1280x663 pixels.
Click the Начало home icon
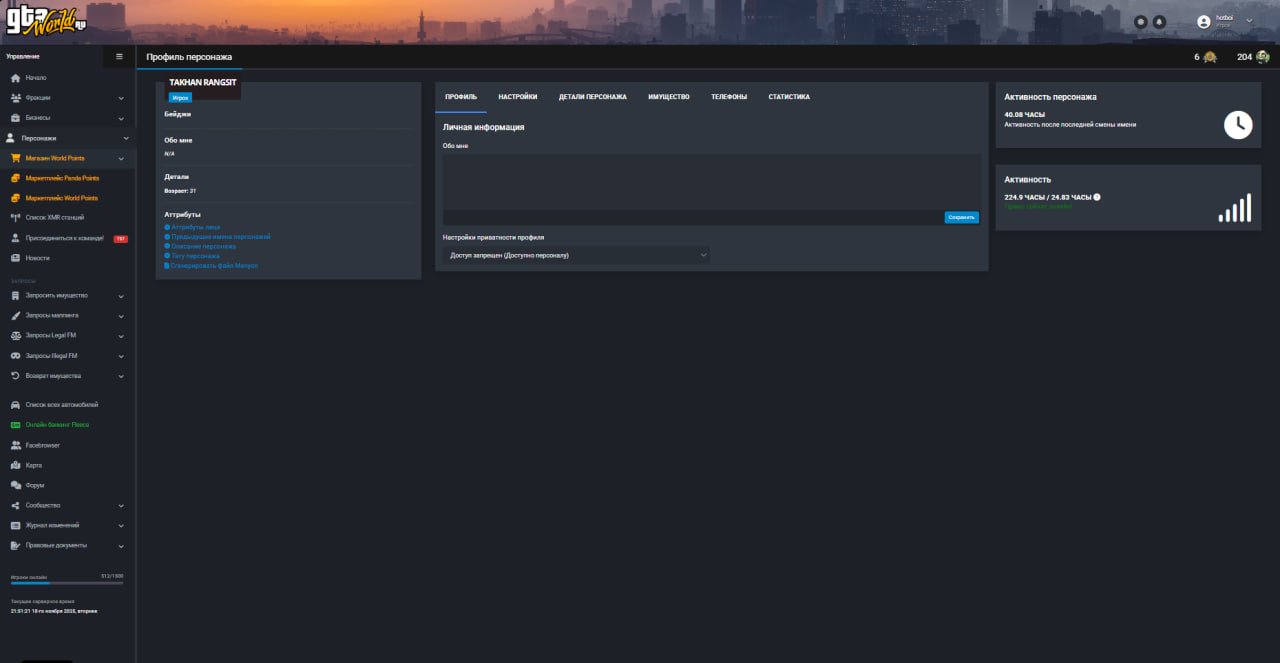click(15, 78)
